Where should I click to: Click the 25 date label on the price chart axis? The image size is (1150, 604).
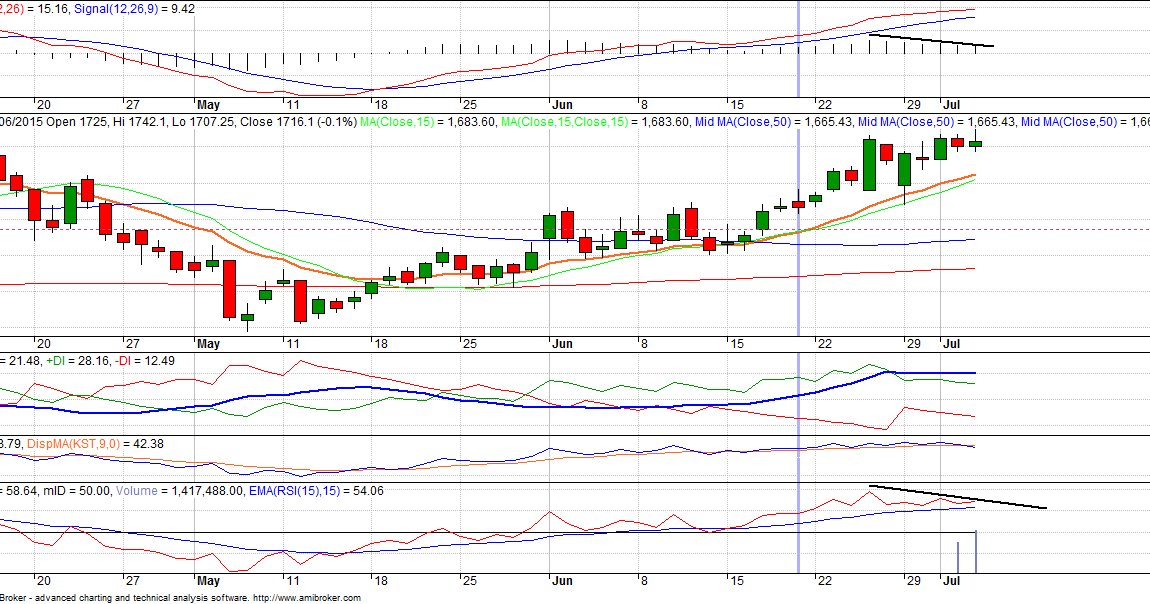[469, 343]
